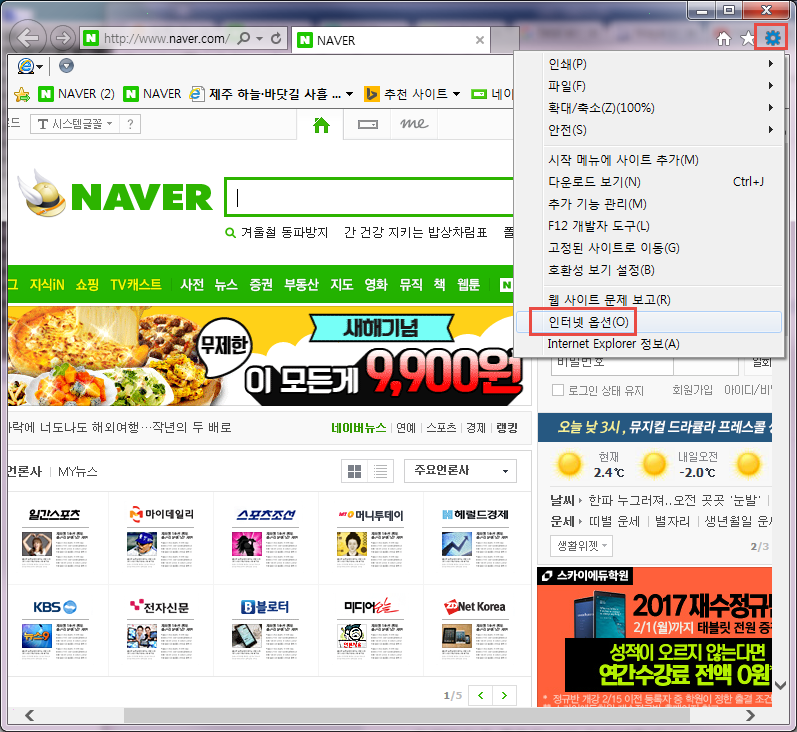Open the ZDNet Korea news logo
Image resolution: width=797 pixels, height=732 pixels.
[475, 606]
